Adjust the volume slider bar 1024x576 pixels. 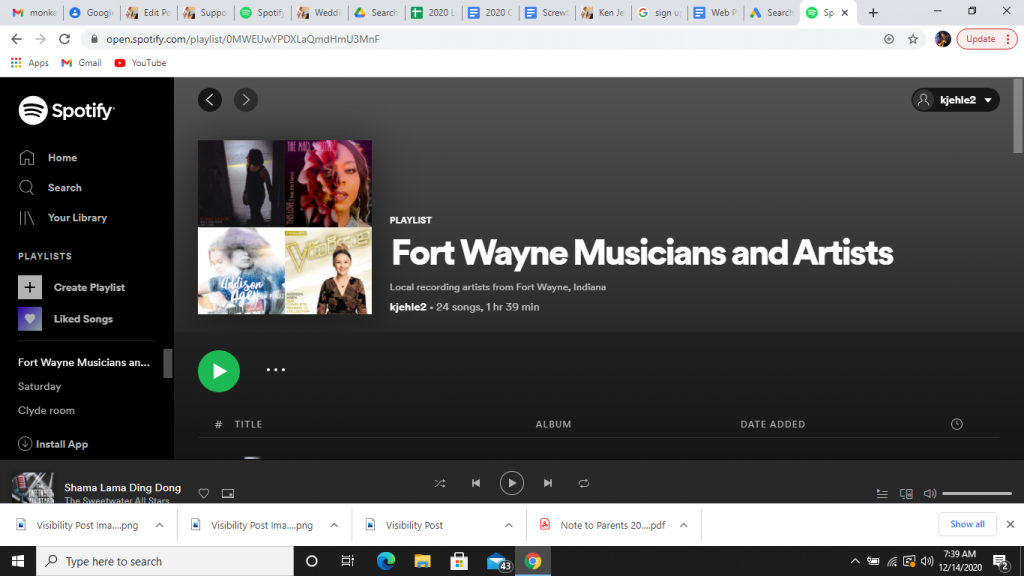tap(977, 494)
